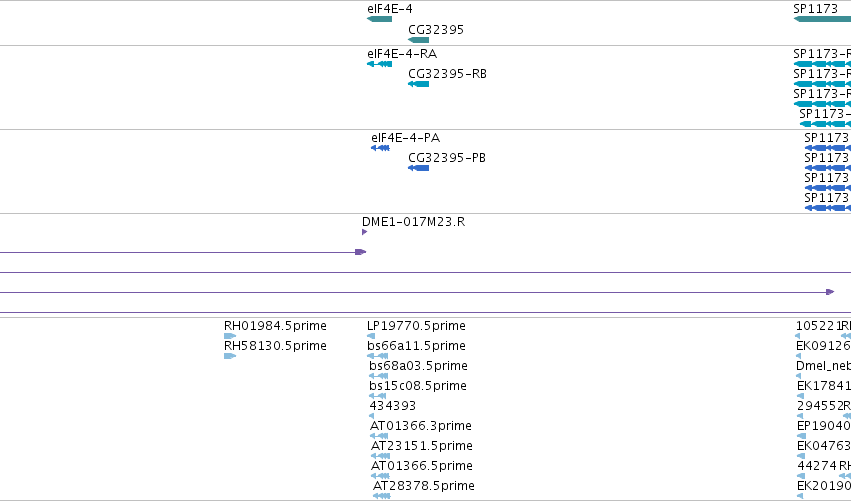Click the AT23151.5prime feature label

click(x=422, y=446)
